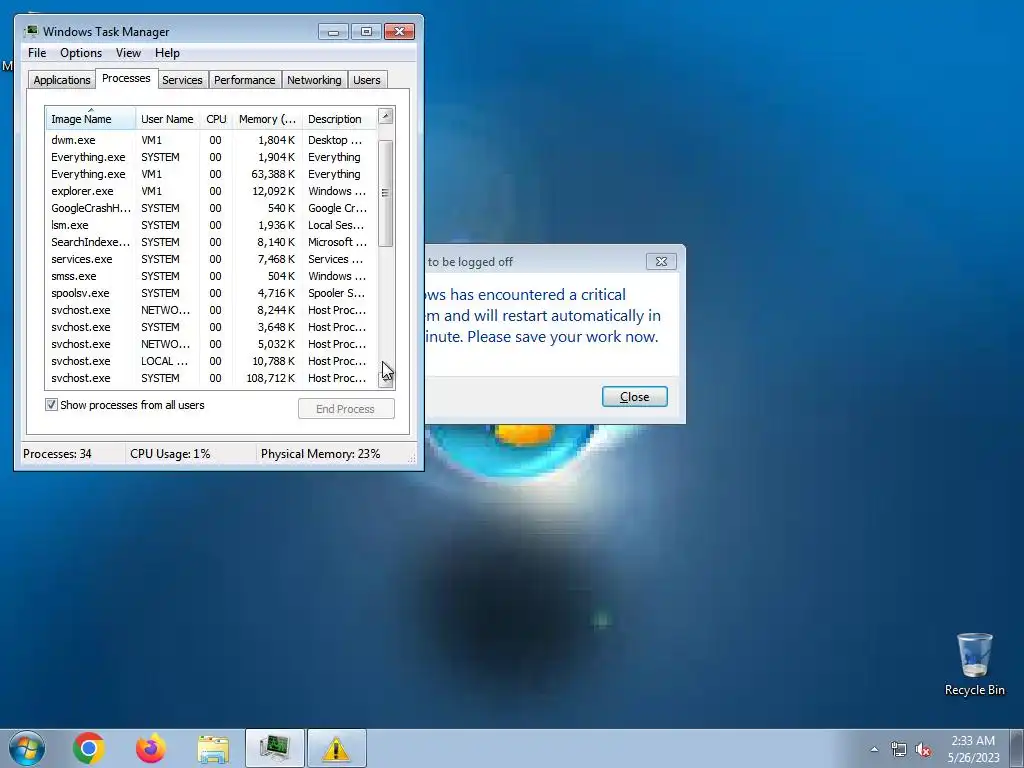The image size is (1024, 768).
Task: Switch to the Applications tab
Action: (62, 80)
